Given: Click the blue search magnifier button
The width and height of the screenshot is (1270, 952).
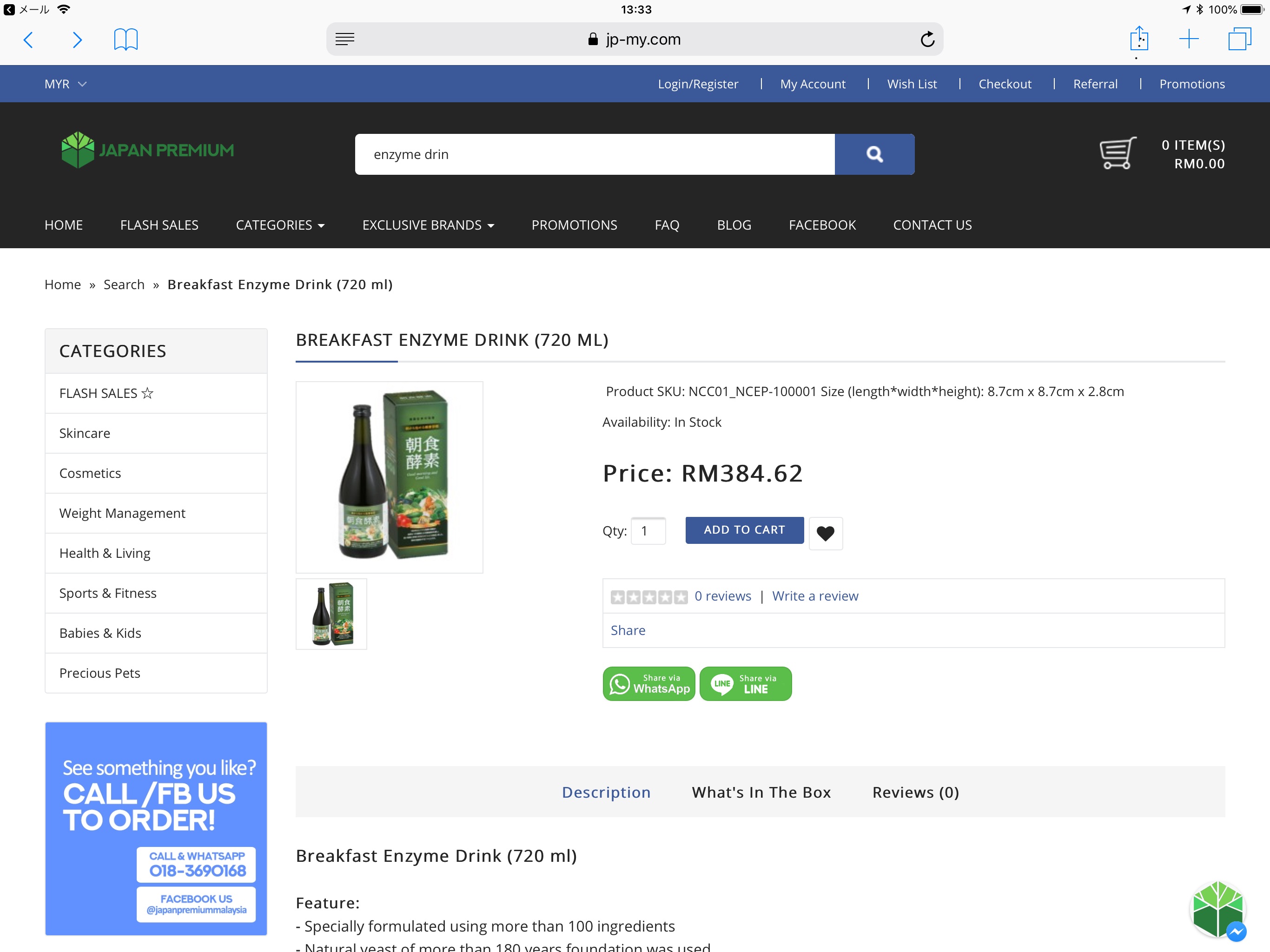Looking at the screenshot, I should [x=874, y=154].
